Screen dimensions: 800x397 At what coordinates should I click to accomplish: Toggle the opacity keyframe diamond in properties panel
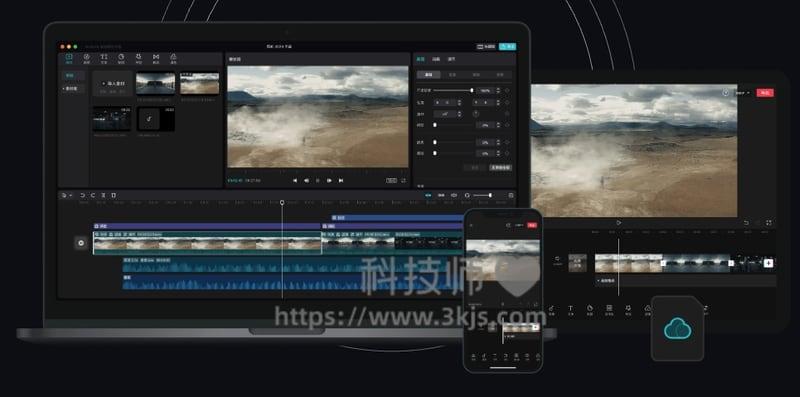pos(507,90)
